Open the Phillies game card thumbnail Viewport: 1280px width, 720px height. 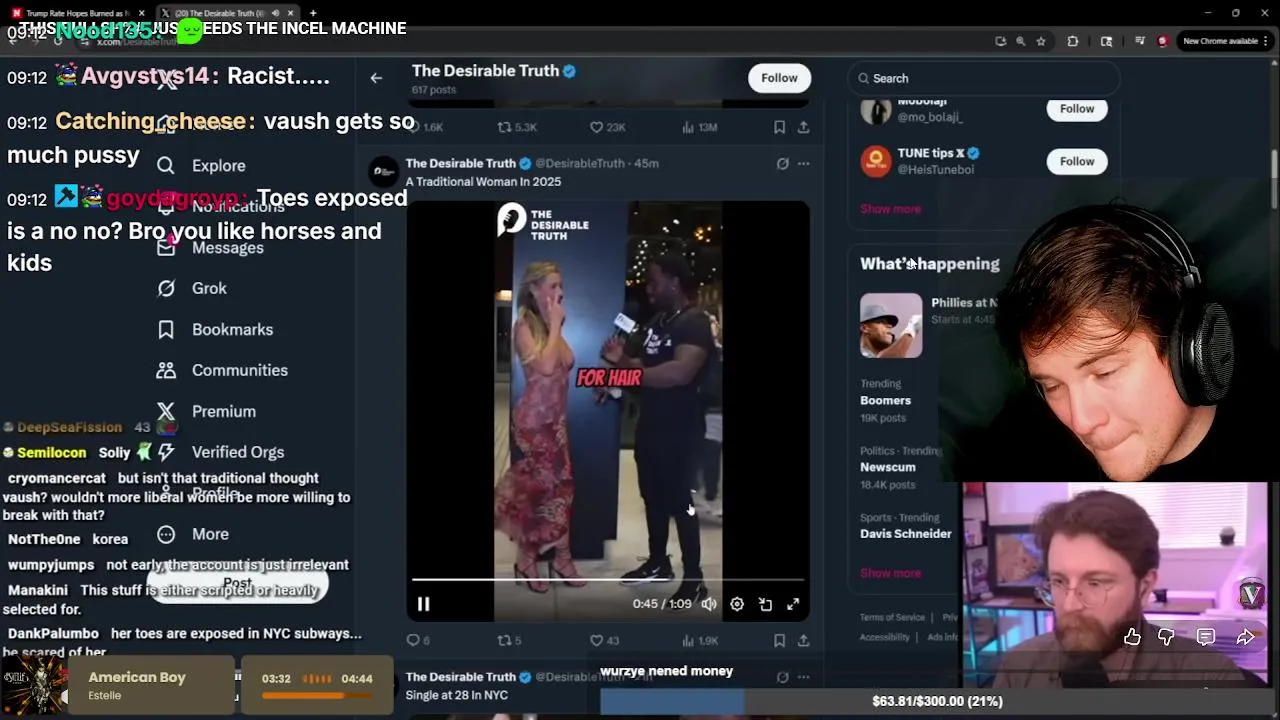[891, 325]
